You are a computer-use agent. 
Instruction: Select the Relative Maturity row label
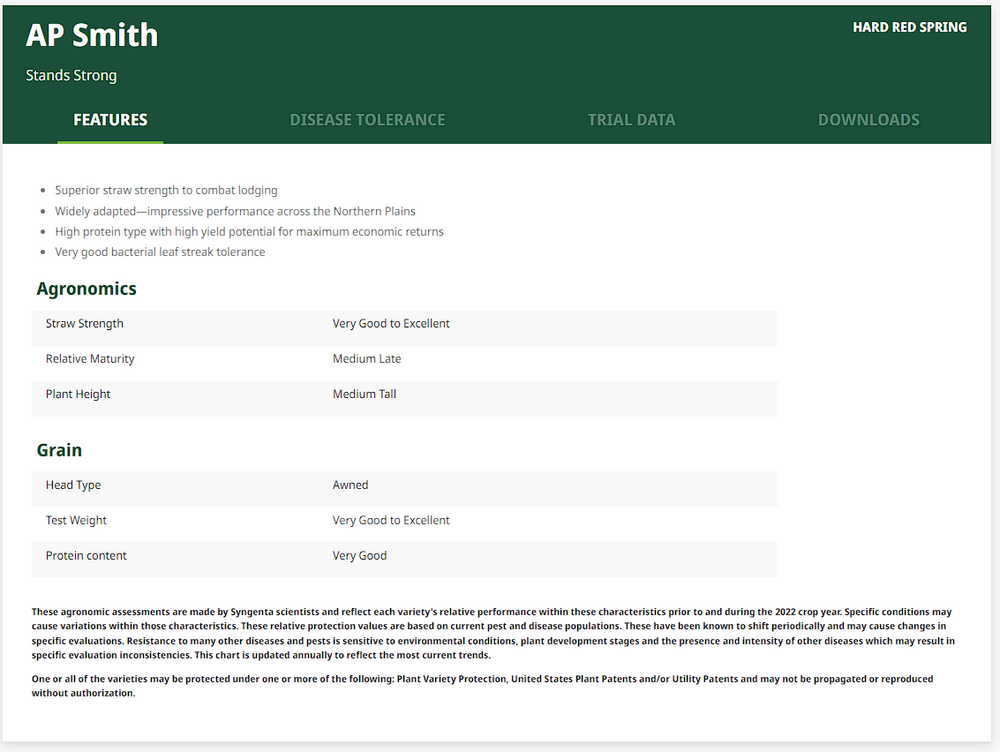point(90,359)
